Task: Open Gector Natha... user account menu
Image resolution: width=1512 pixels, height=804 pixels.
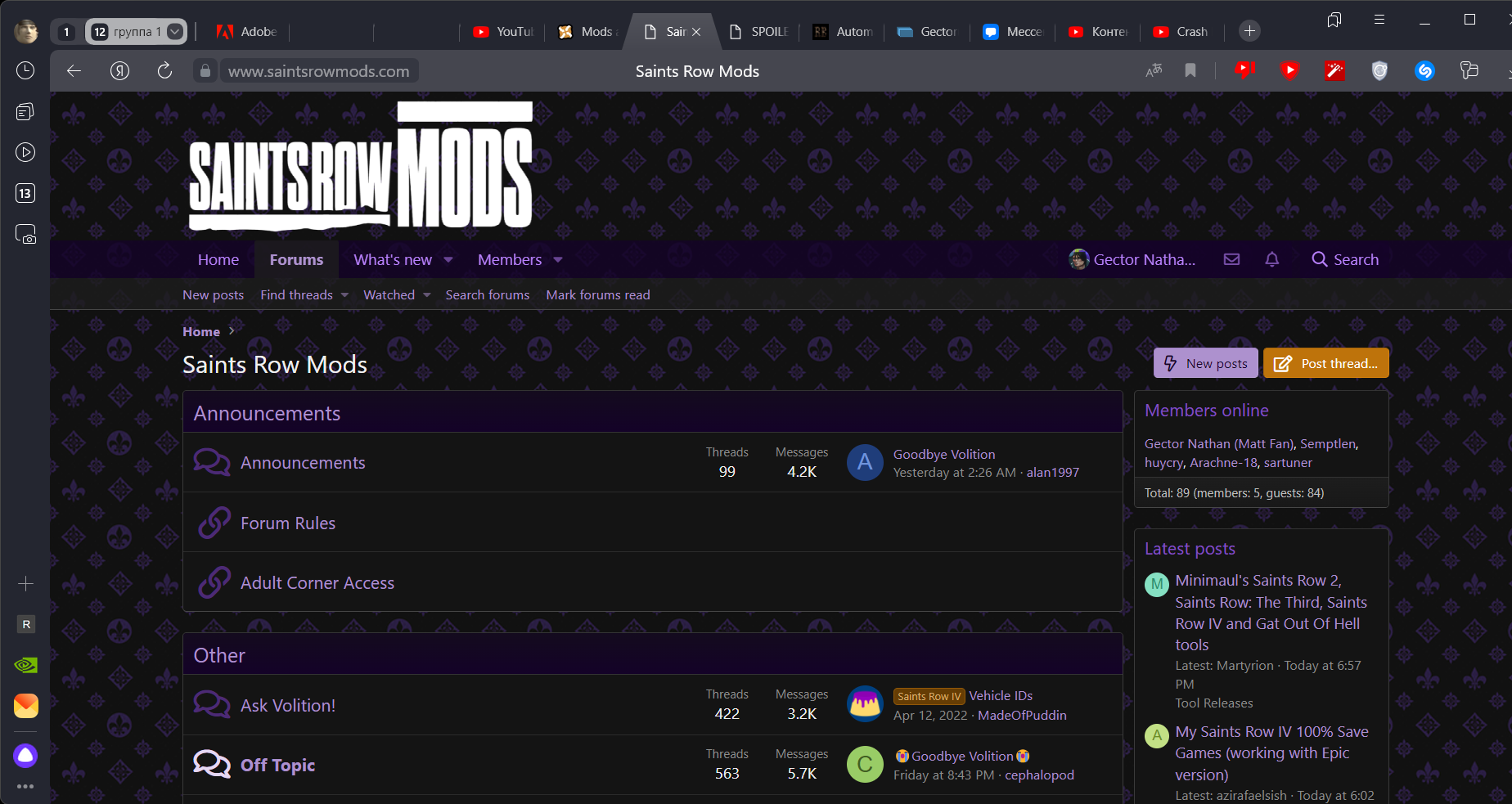Action: (x=1132, y=259)
